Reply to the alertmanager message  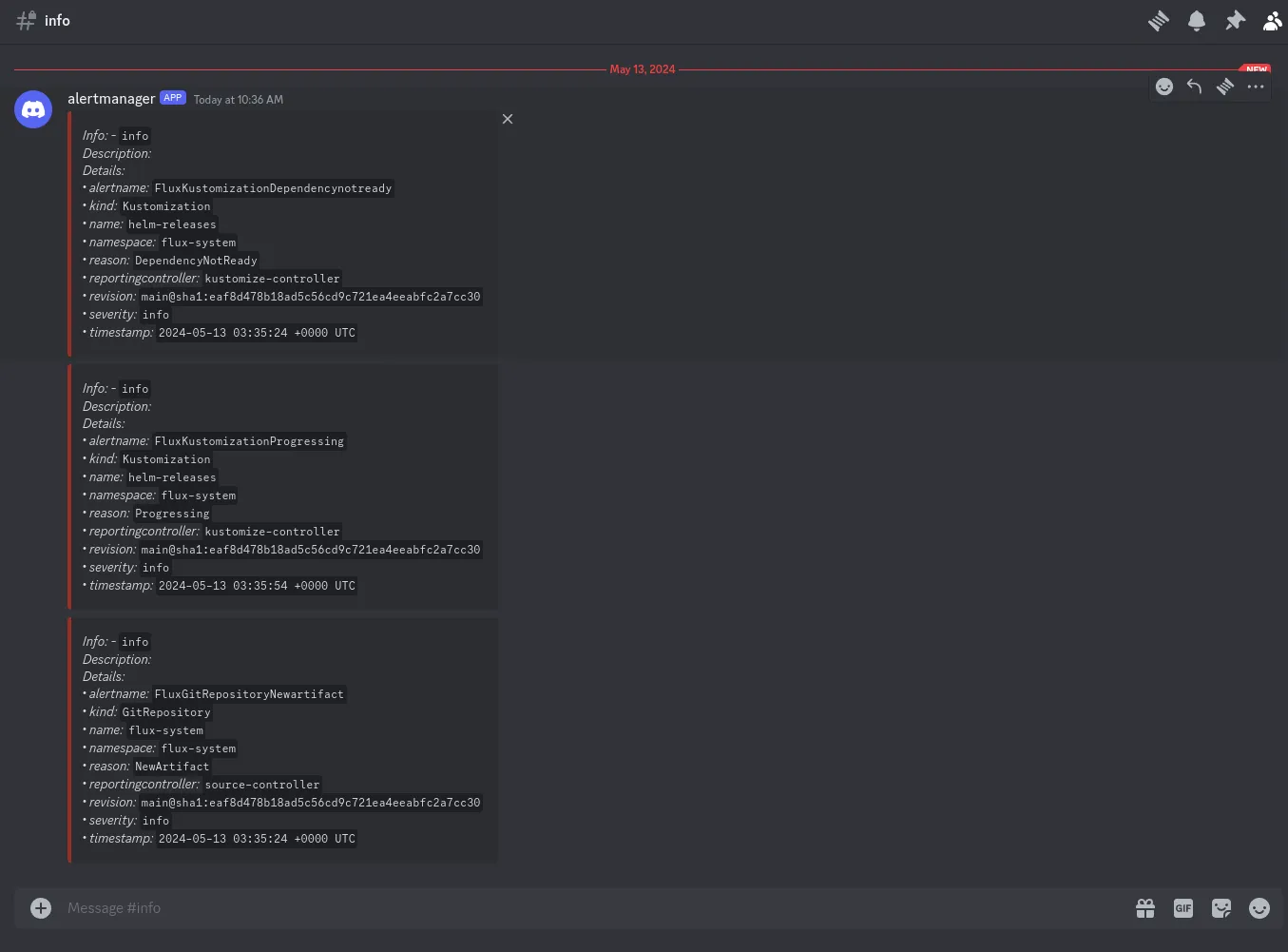point(1195,87)
